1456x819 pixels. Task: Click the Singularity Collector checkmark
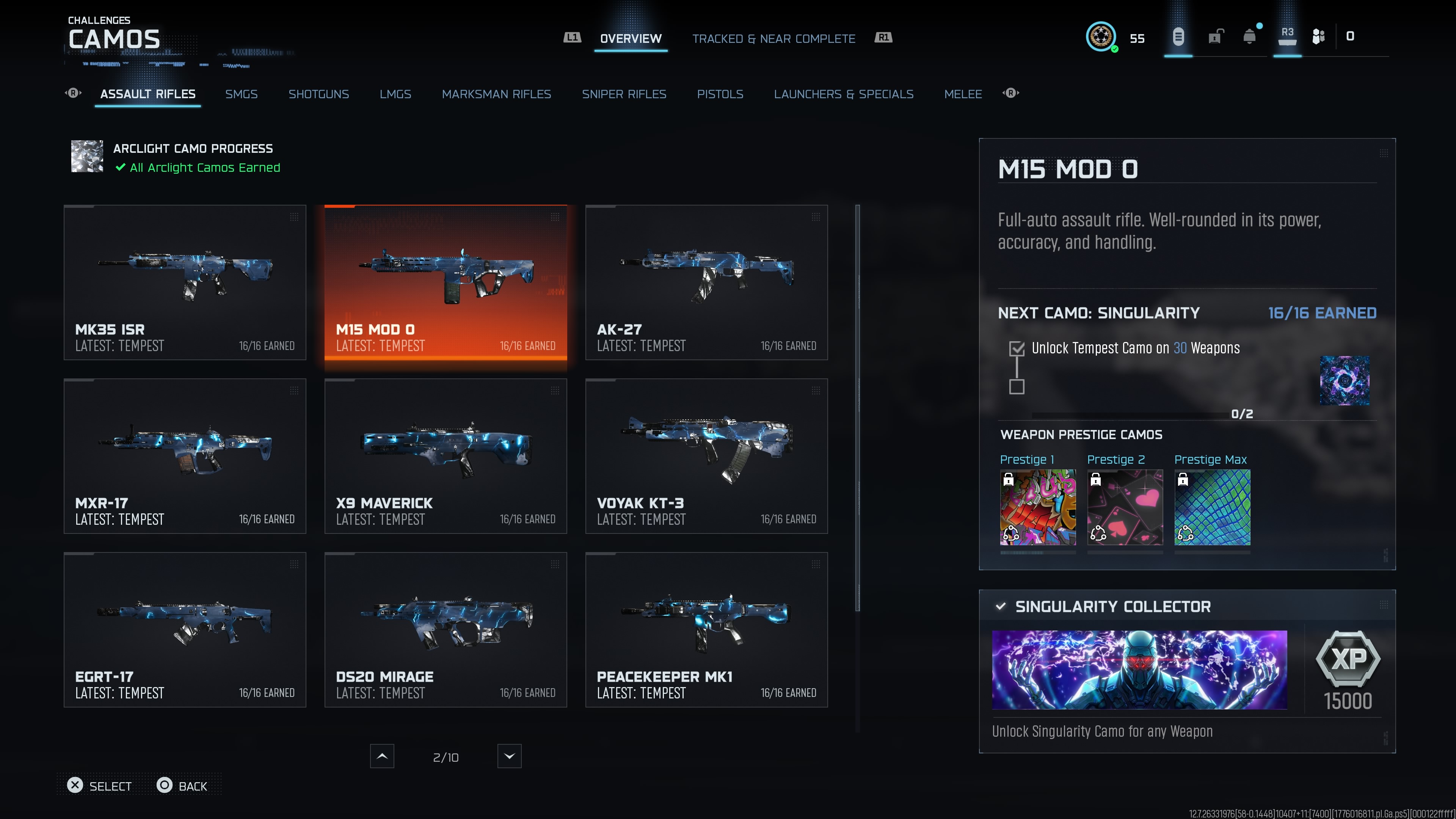[x=1001, y=606]
